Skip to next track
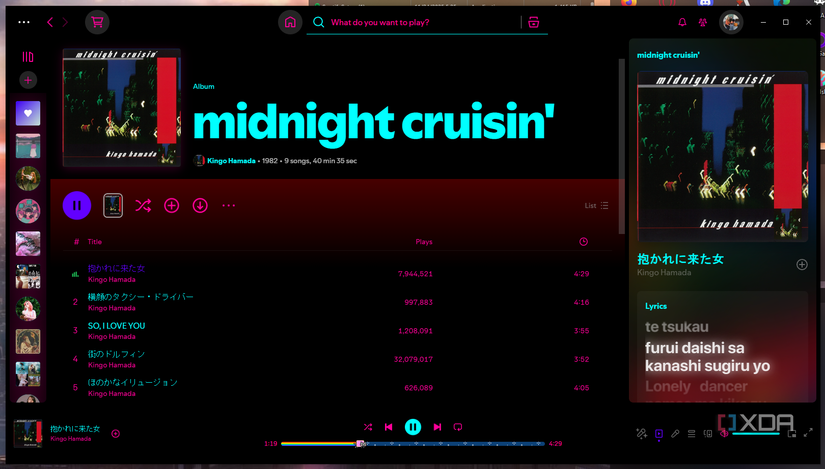825x469 pixels. coord(437,427)
